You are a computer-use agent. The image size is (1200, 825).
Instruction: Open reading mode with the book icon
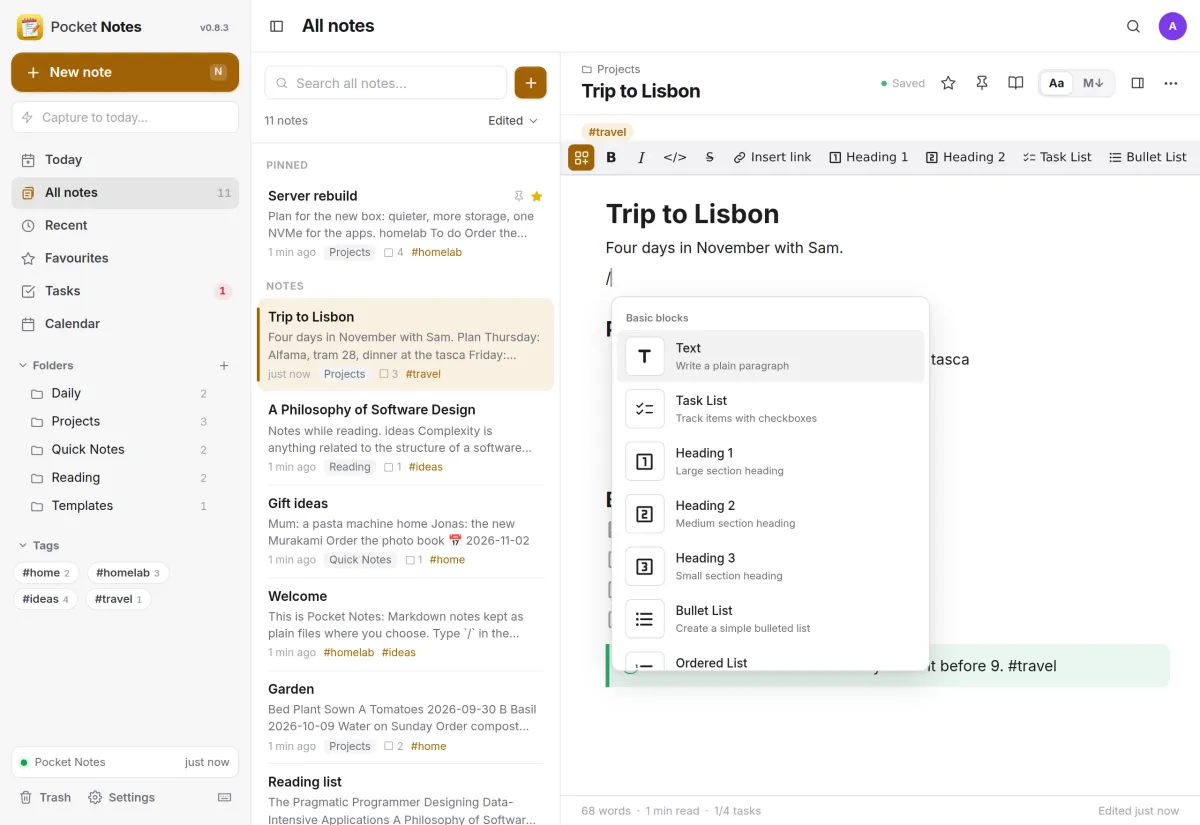point(1016,83)
